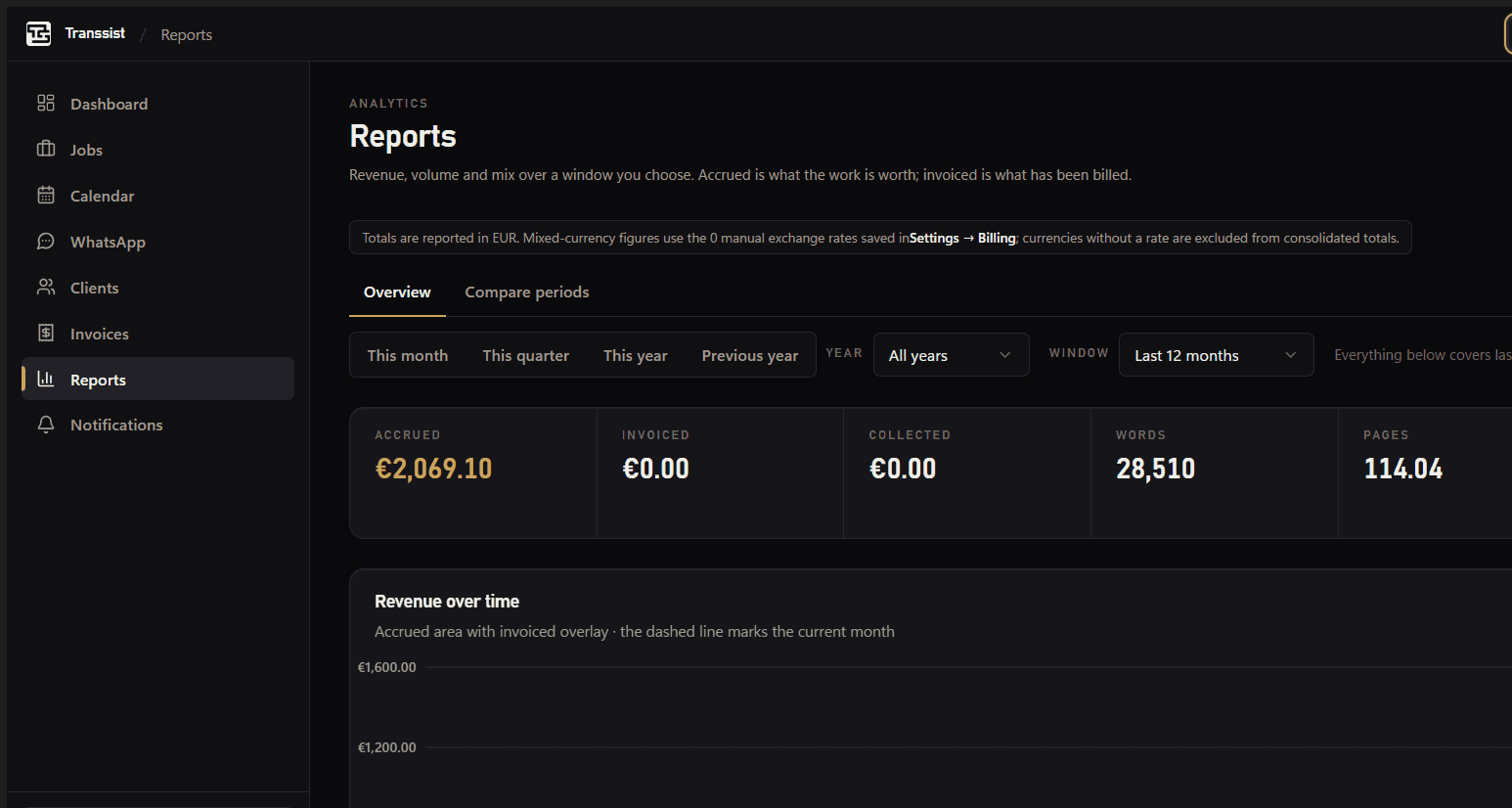Click the €1,200.00 axis label
The height and width of the screenshot is (808, 1512).
tap(386, 747)
